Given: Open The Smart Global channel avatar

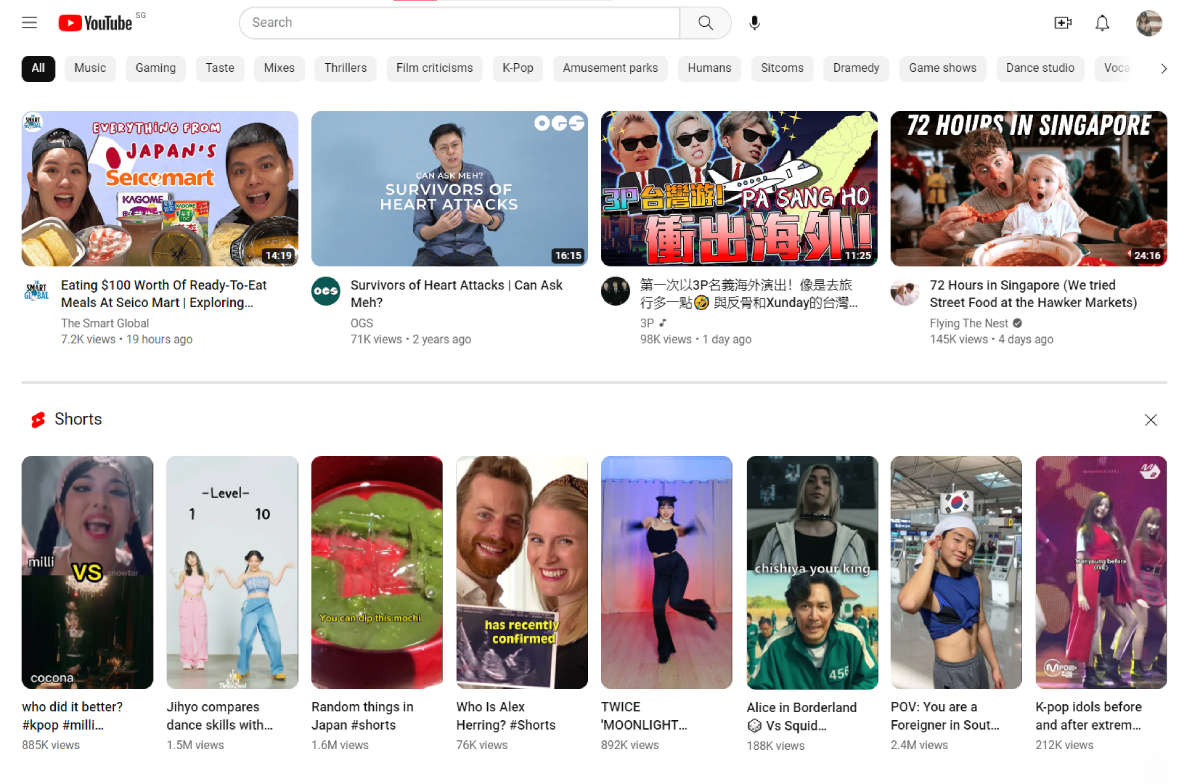Looking at the screenshot, I should point(36,291).
